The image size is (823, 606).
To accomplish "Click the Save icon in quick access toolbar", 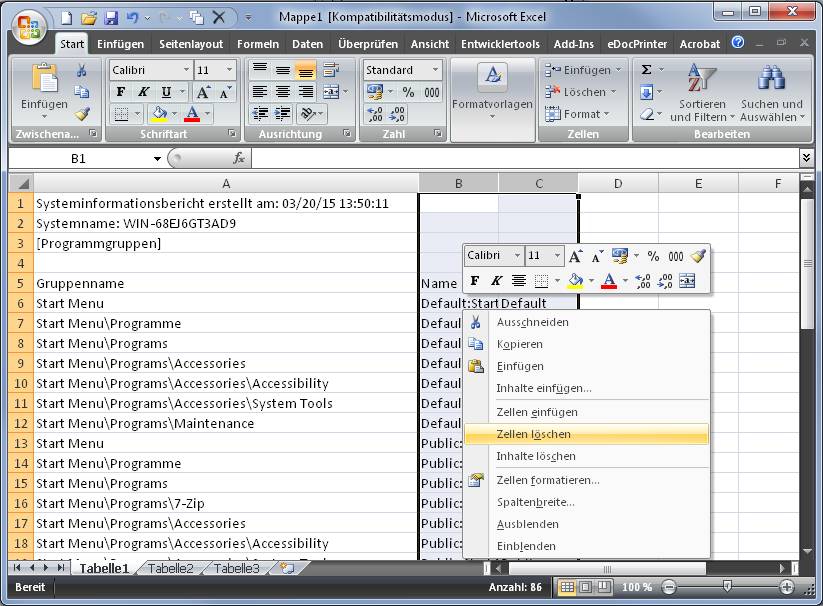I will 111,18.
